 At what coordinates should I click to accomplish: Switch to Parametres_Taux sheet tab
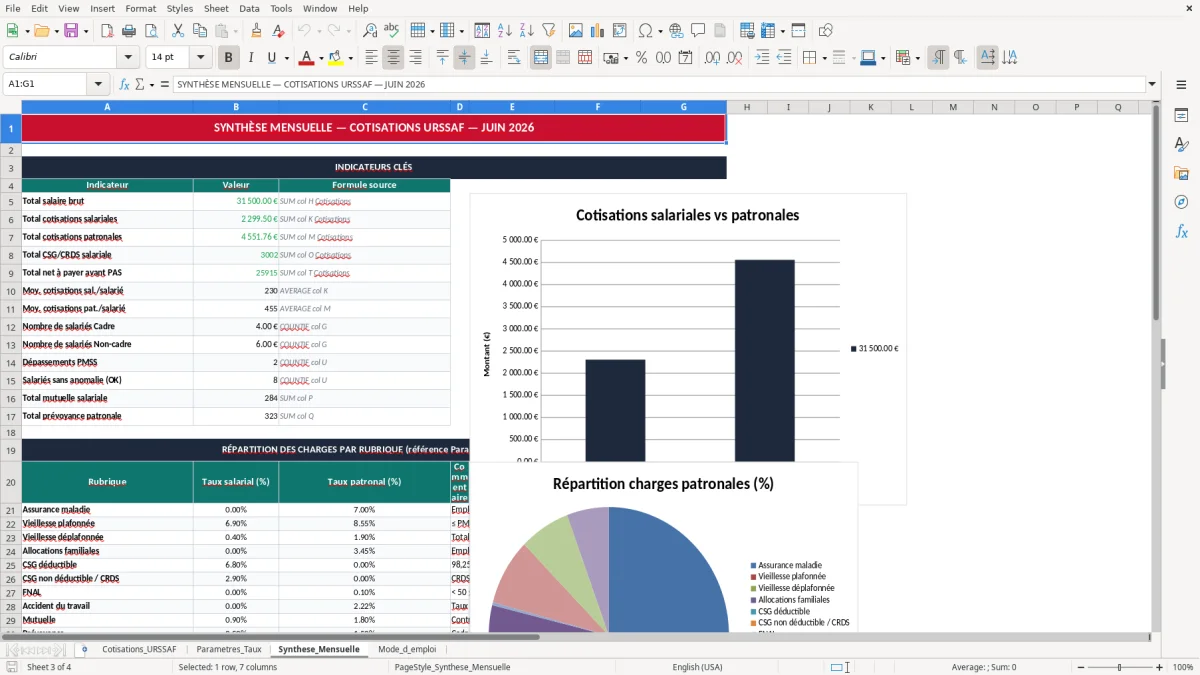229,649
